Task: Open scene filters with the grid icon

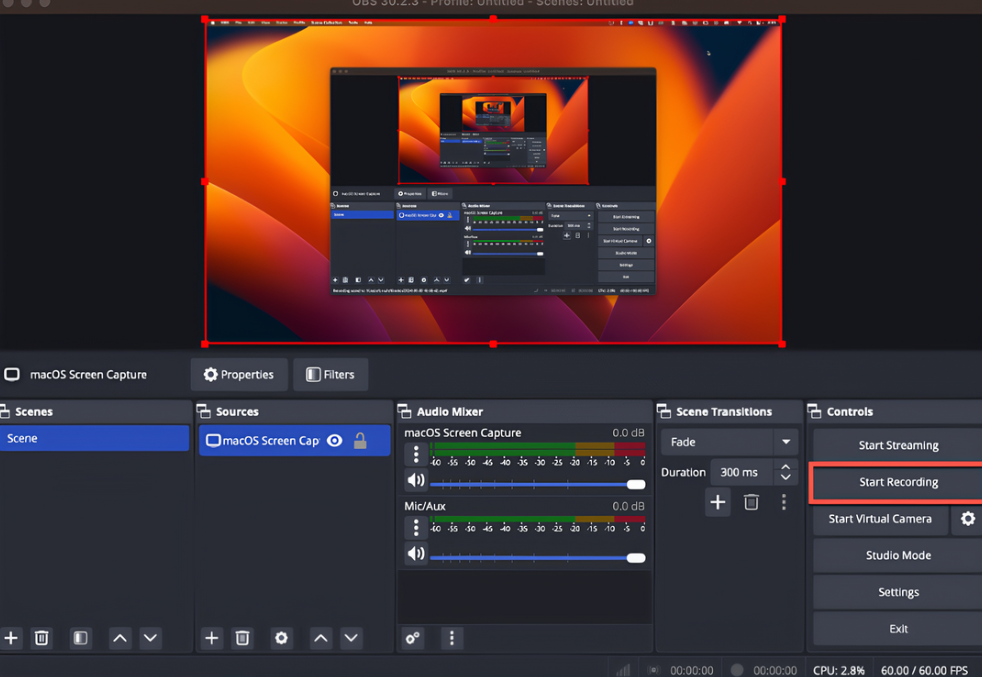Action: [x=80, y=638]
